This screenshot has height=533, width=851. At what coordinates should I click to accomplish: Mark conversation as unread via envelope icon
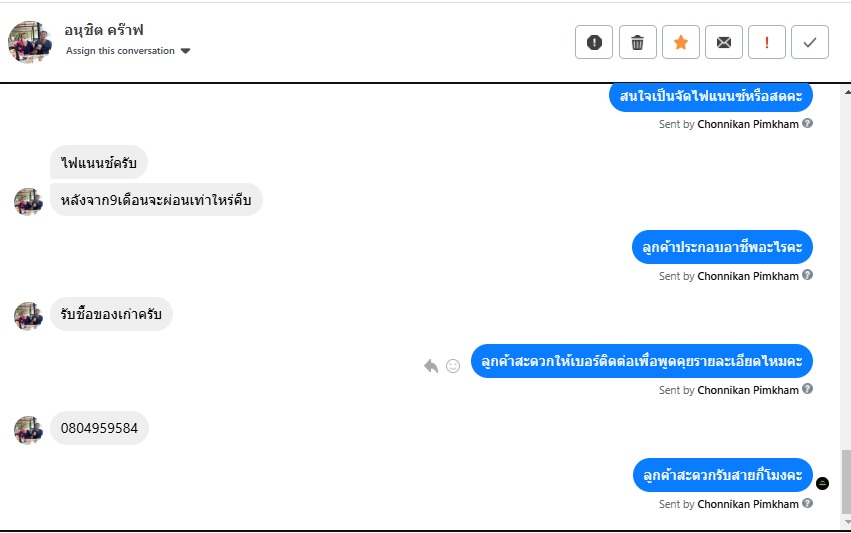pos(723,42)
